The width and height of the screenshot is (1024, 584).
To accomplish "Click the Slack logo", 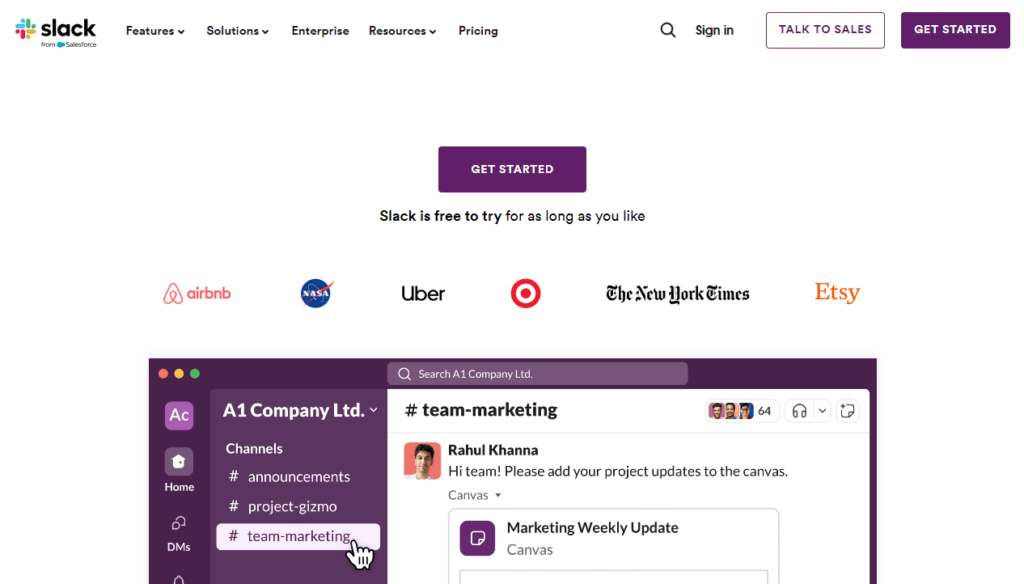I will [55, 30].
